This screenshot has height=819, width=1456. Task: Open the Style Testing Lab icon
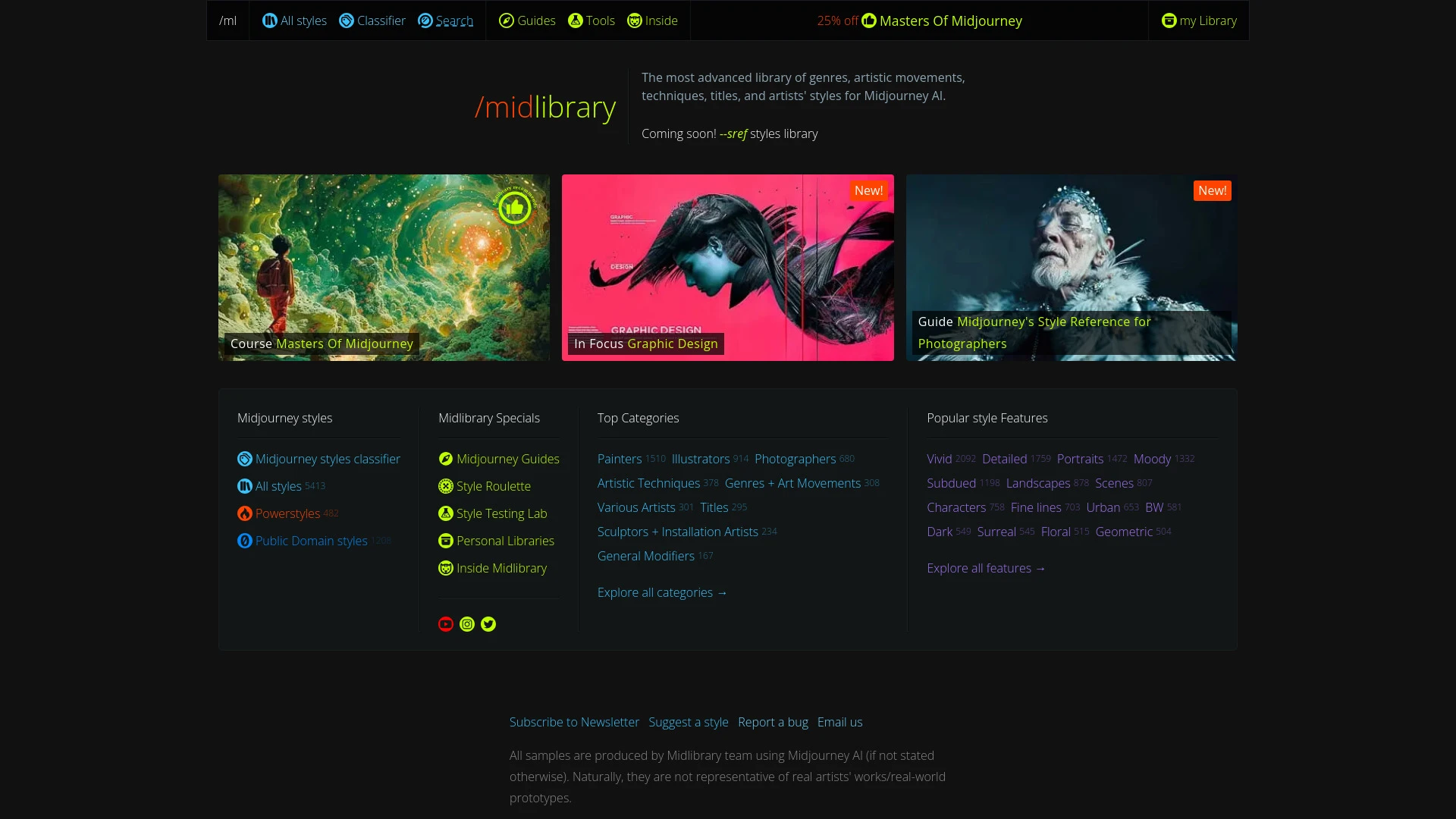tap(445, 513)
